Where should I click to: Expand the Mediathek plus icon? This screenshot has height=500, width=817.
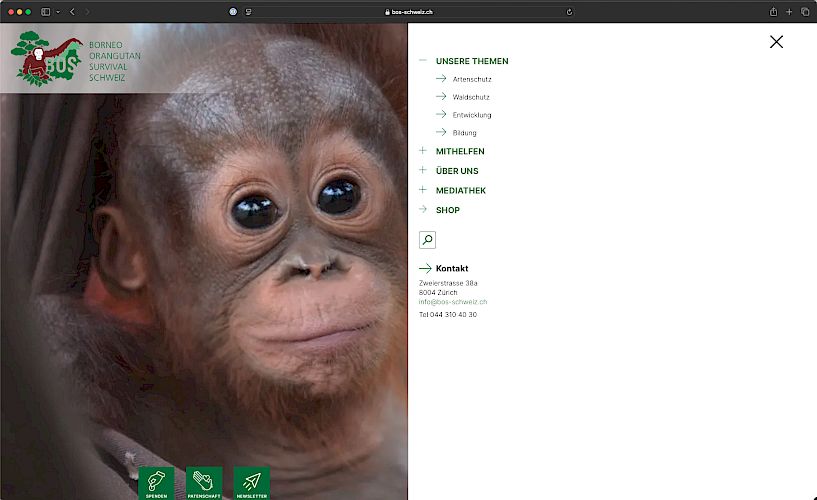tap(423, 190)
